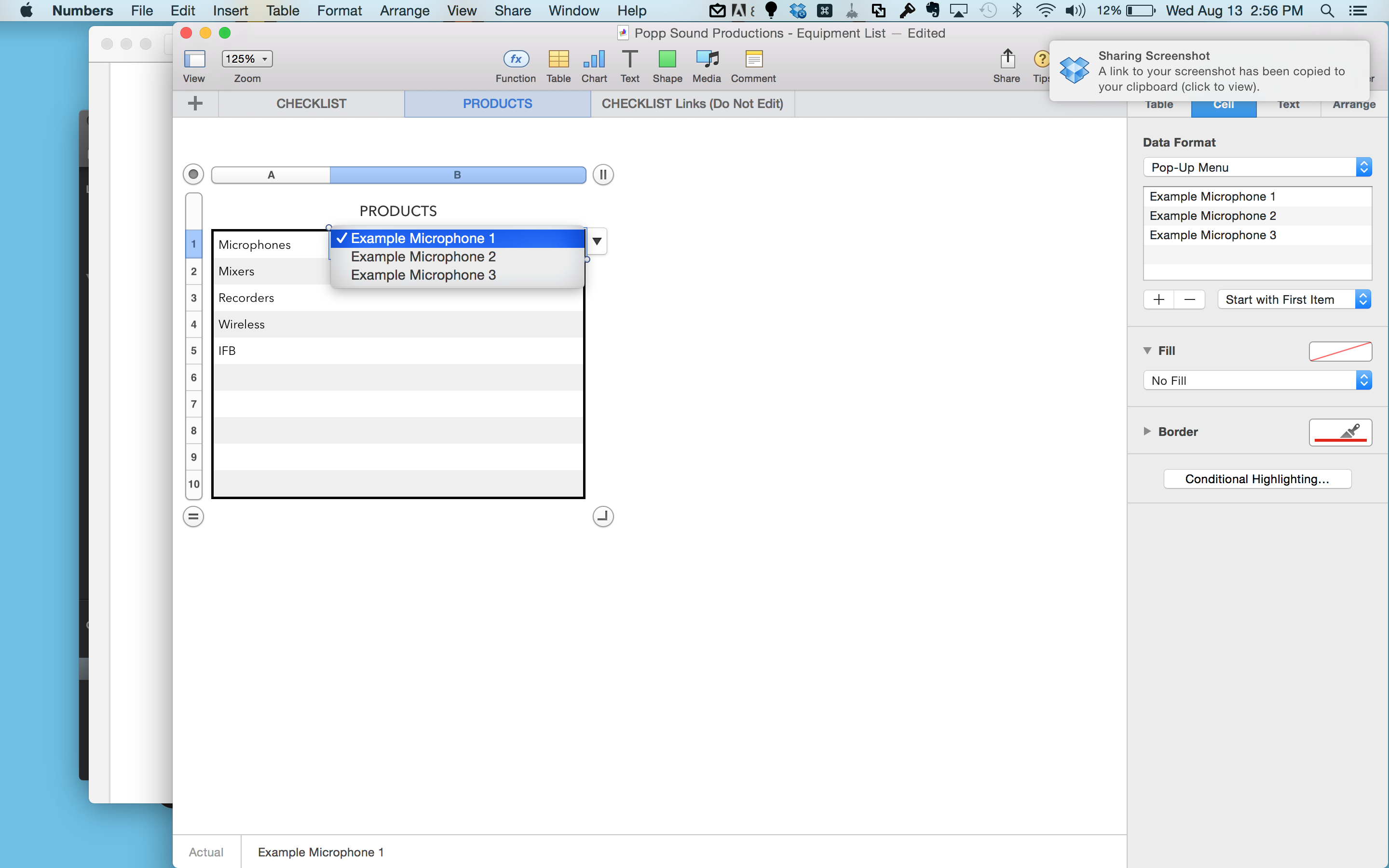This screenshot has width=1389, height=868.
Task: Click the Function fx toolbar icon
Action: tap(516, 59)
